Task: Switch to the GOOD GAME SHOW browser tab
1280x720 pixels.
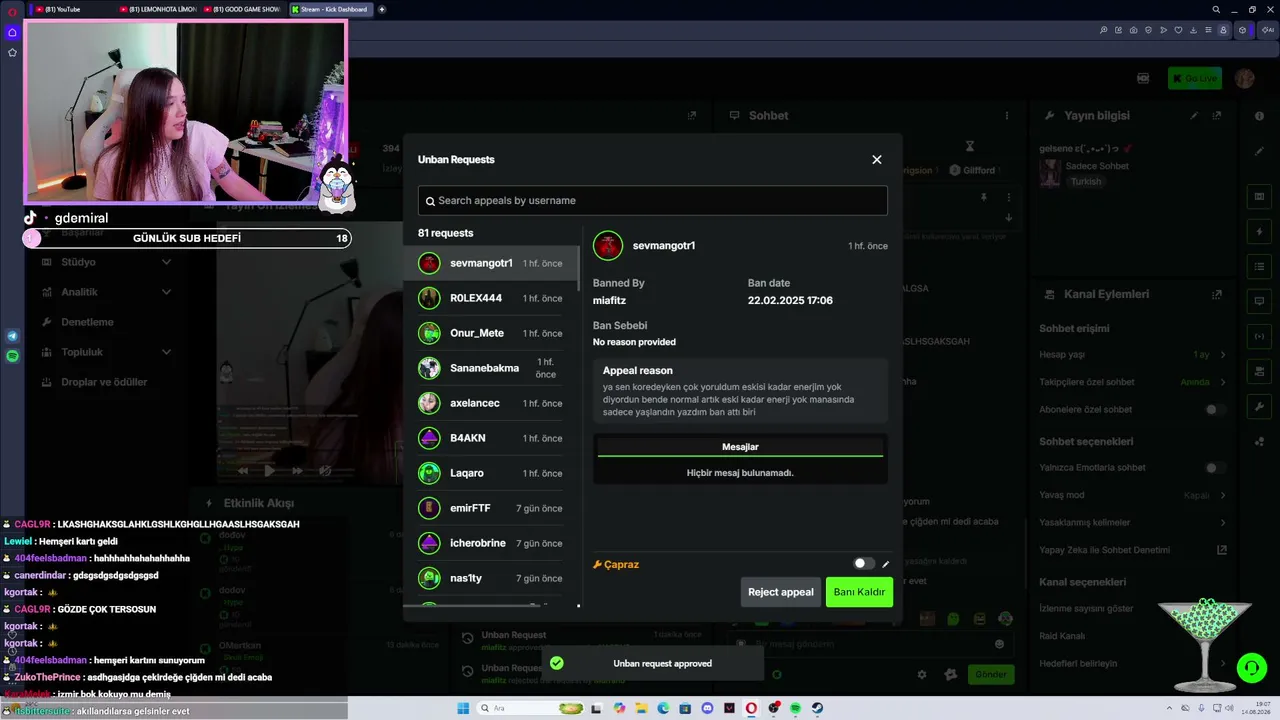Action: point(244,9)
